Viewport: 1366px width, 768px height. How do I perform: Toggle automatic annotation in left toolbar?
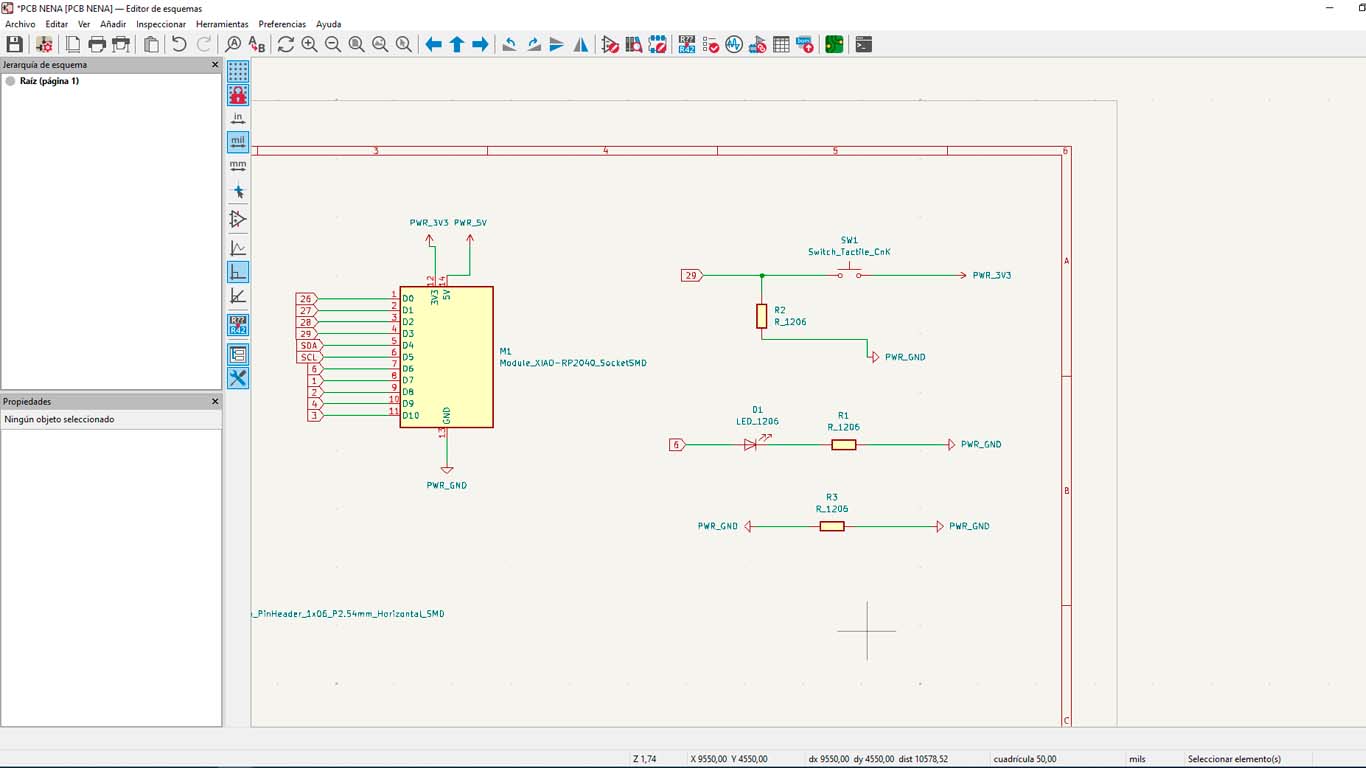[x=238, y=325]
